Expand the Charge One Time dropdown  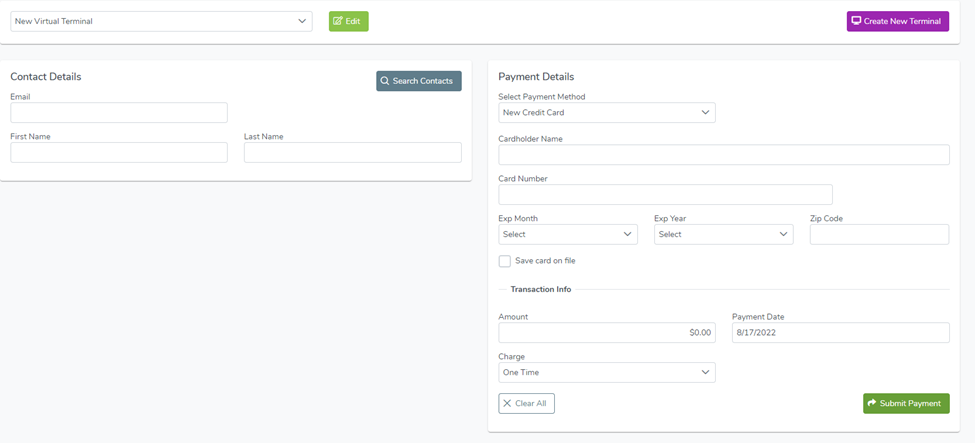[x=607, y=372]
